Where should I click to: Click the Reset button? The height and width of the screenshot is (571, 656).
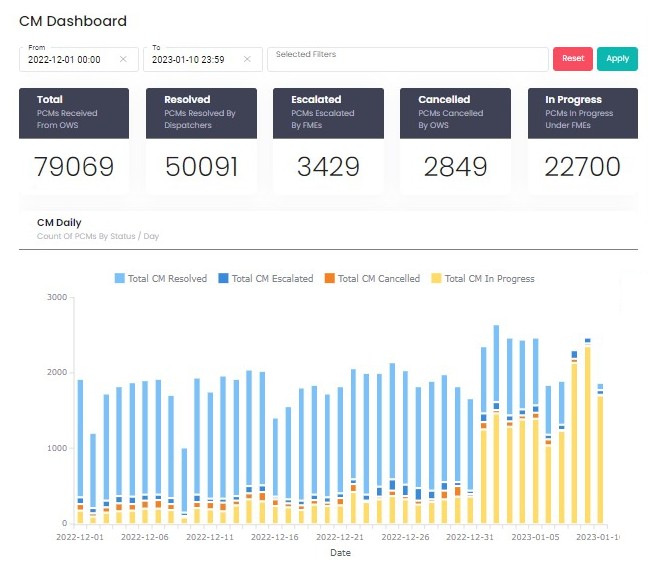point(572,59)
